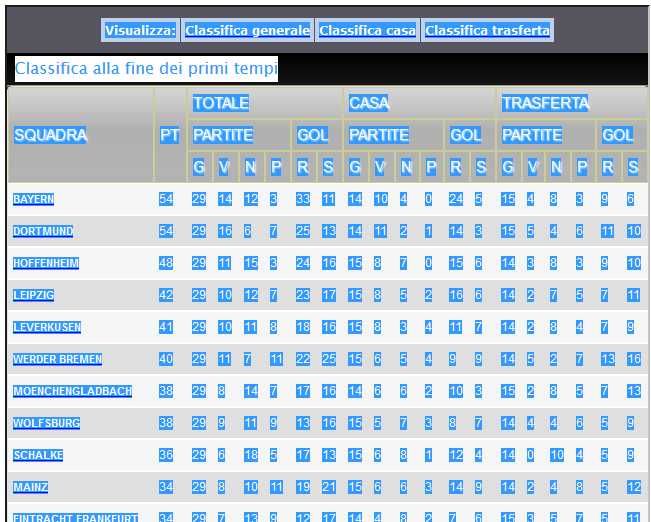Click Werder Bremen's points value 40
651x522 pixels.
(166, 359)
